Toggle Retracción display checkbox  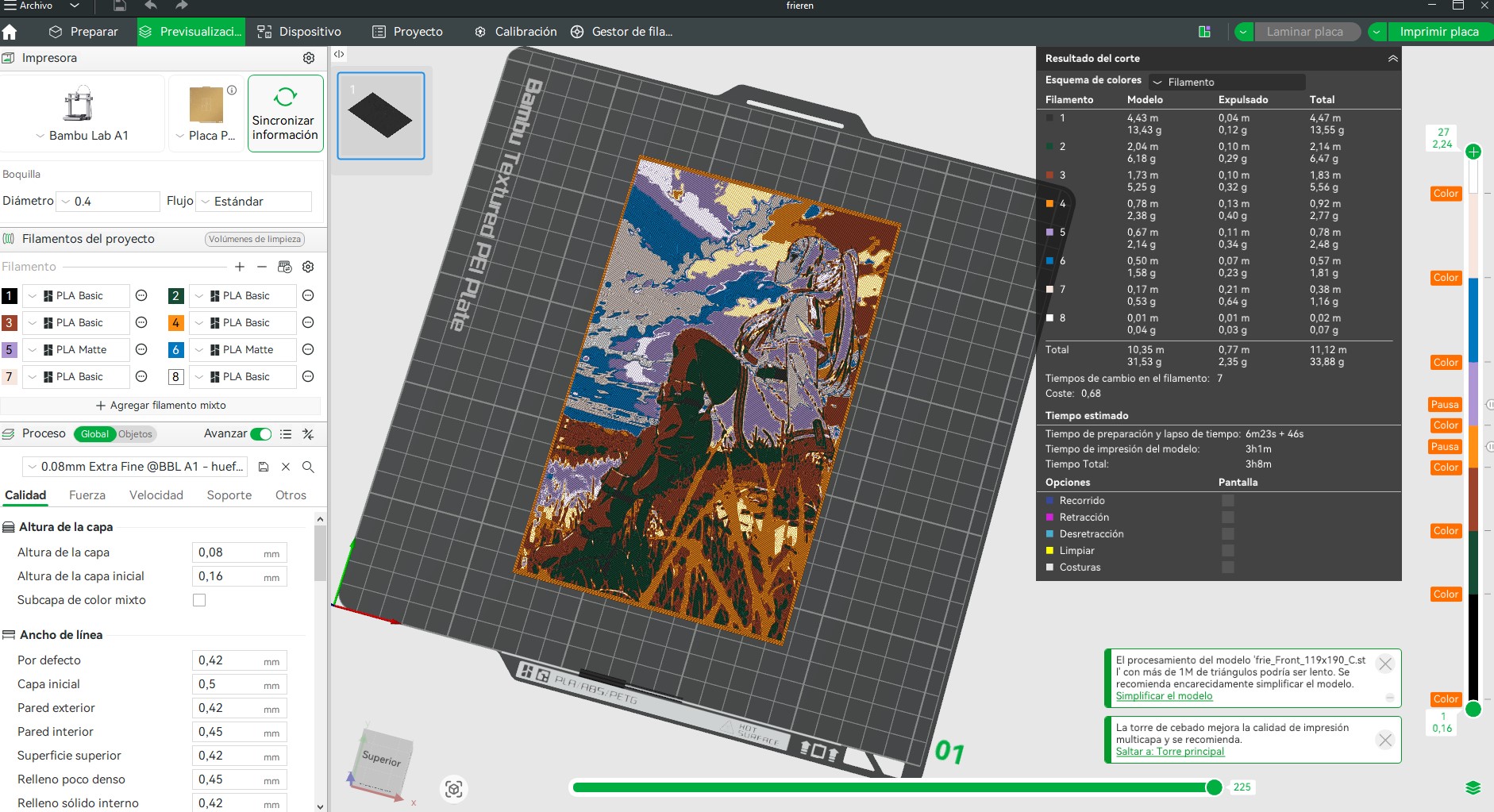pyautogui.click(x=1228, y=517)
